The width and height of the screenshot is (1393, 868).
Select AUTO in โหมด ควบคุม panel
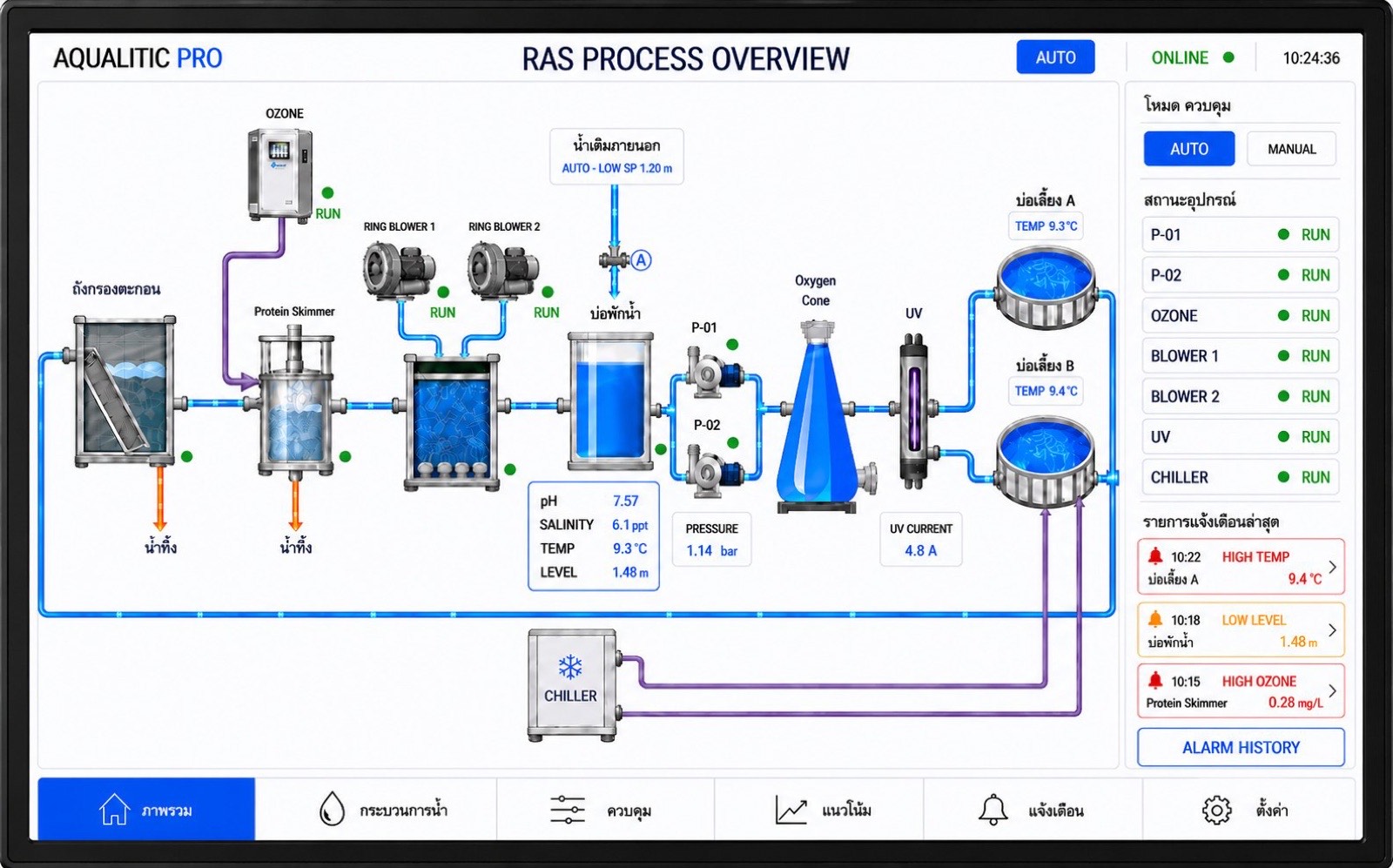(x=1189, y=149)
